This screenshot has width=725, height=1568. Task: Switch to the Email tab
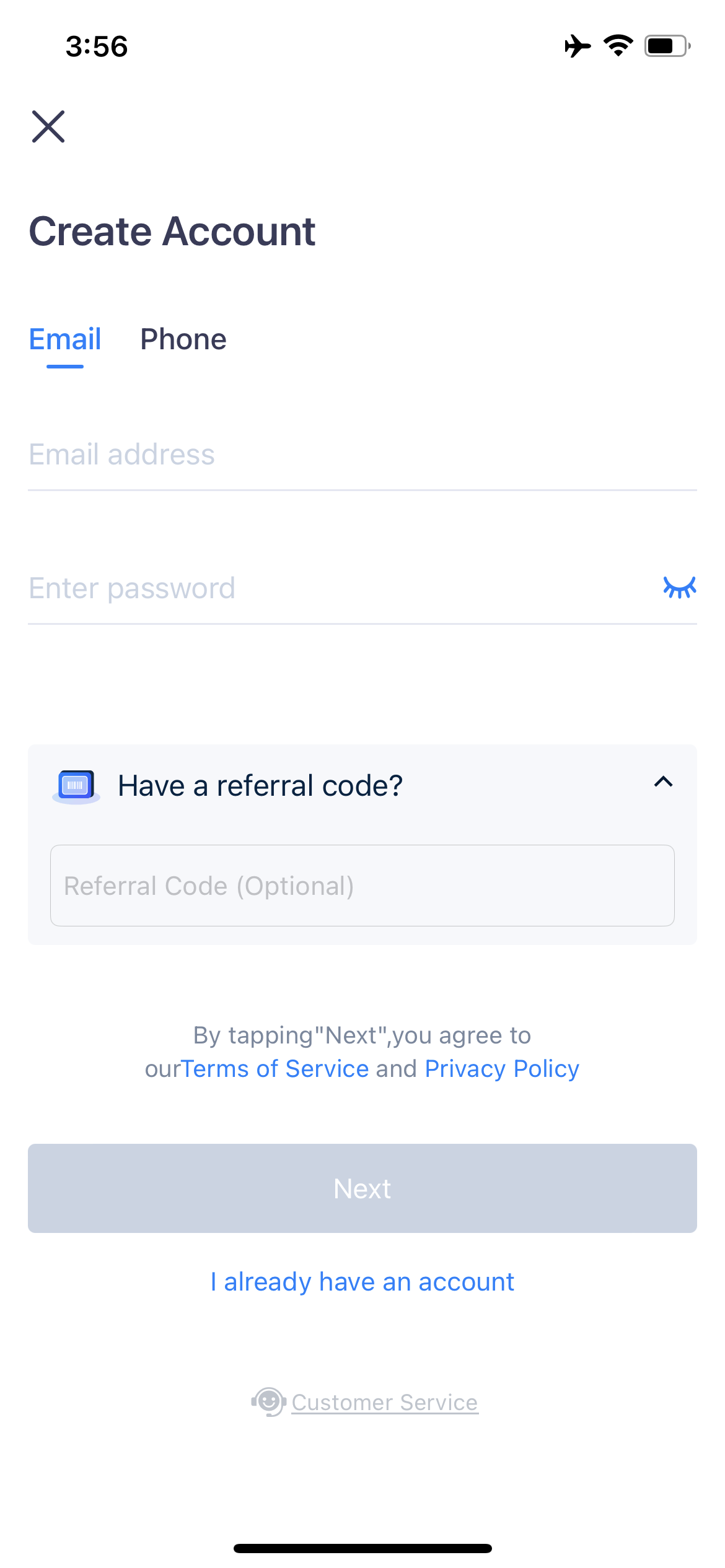65,339
